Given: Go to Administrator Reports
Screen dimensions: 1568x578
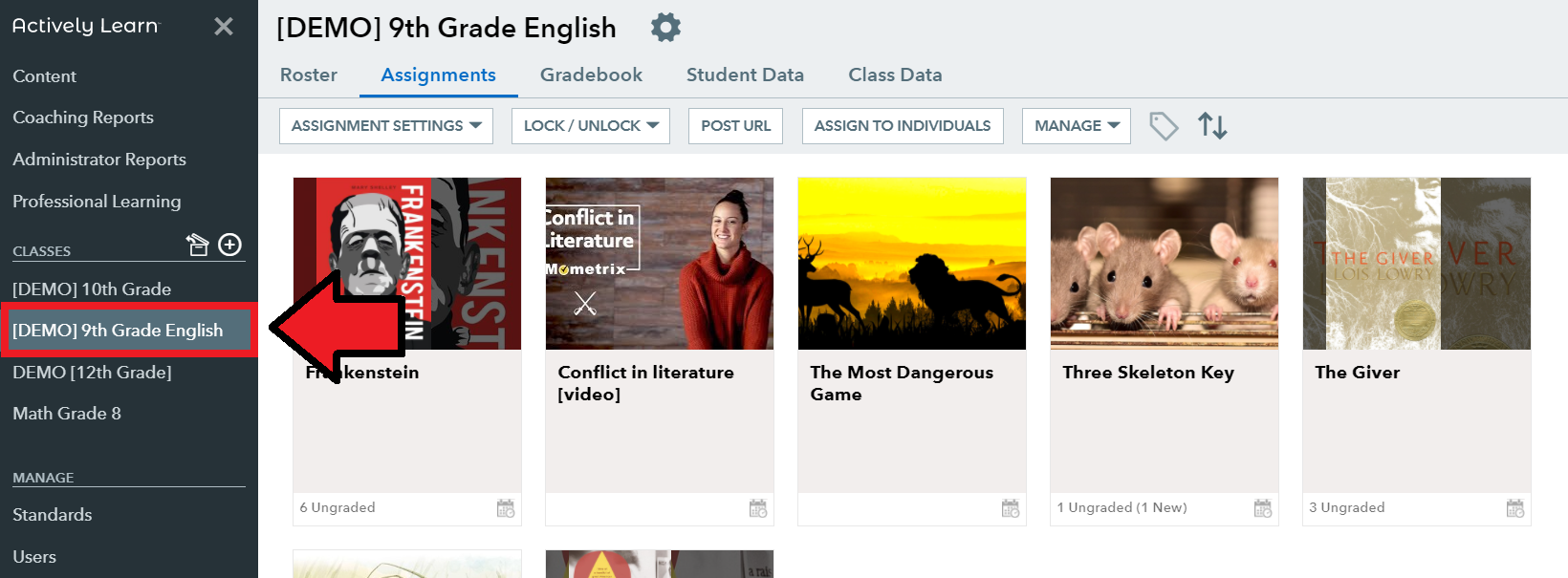Looking at the screenshot, I should 99,160.
